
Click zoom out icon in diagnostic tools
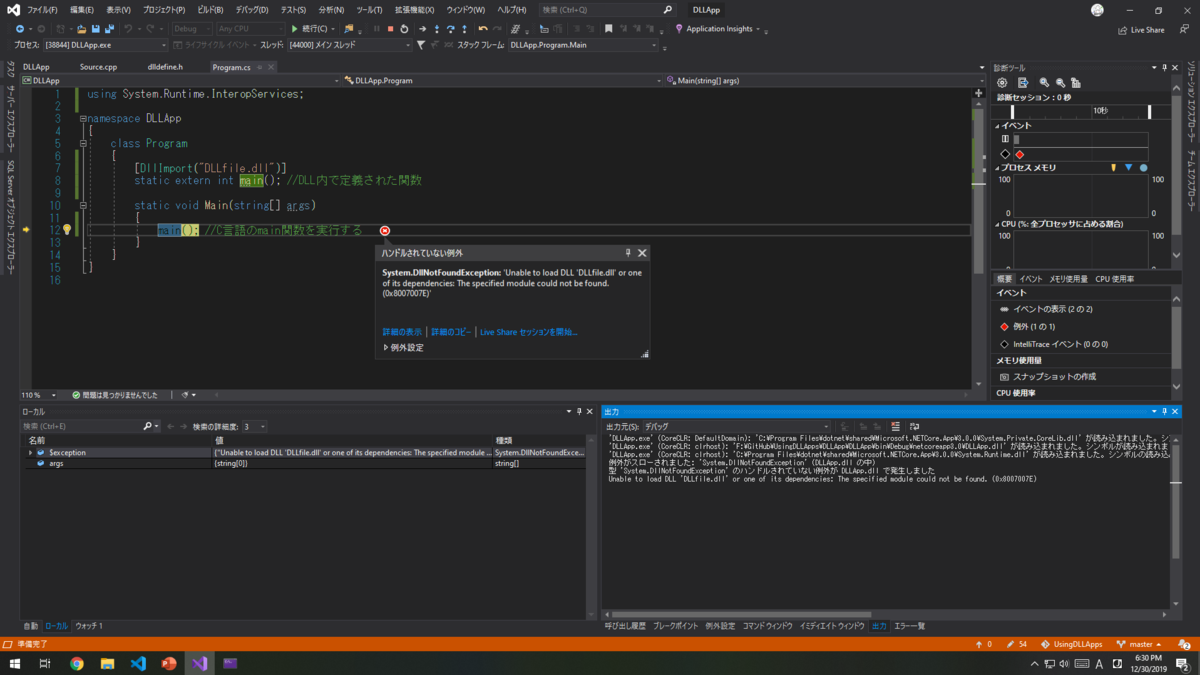click(x=1060, y=83)
